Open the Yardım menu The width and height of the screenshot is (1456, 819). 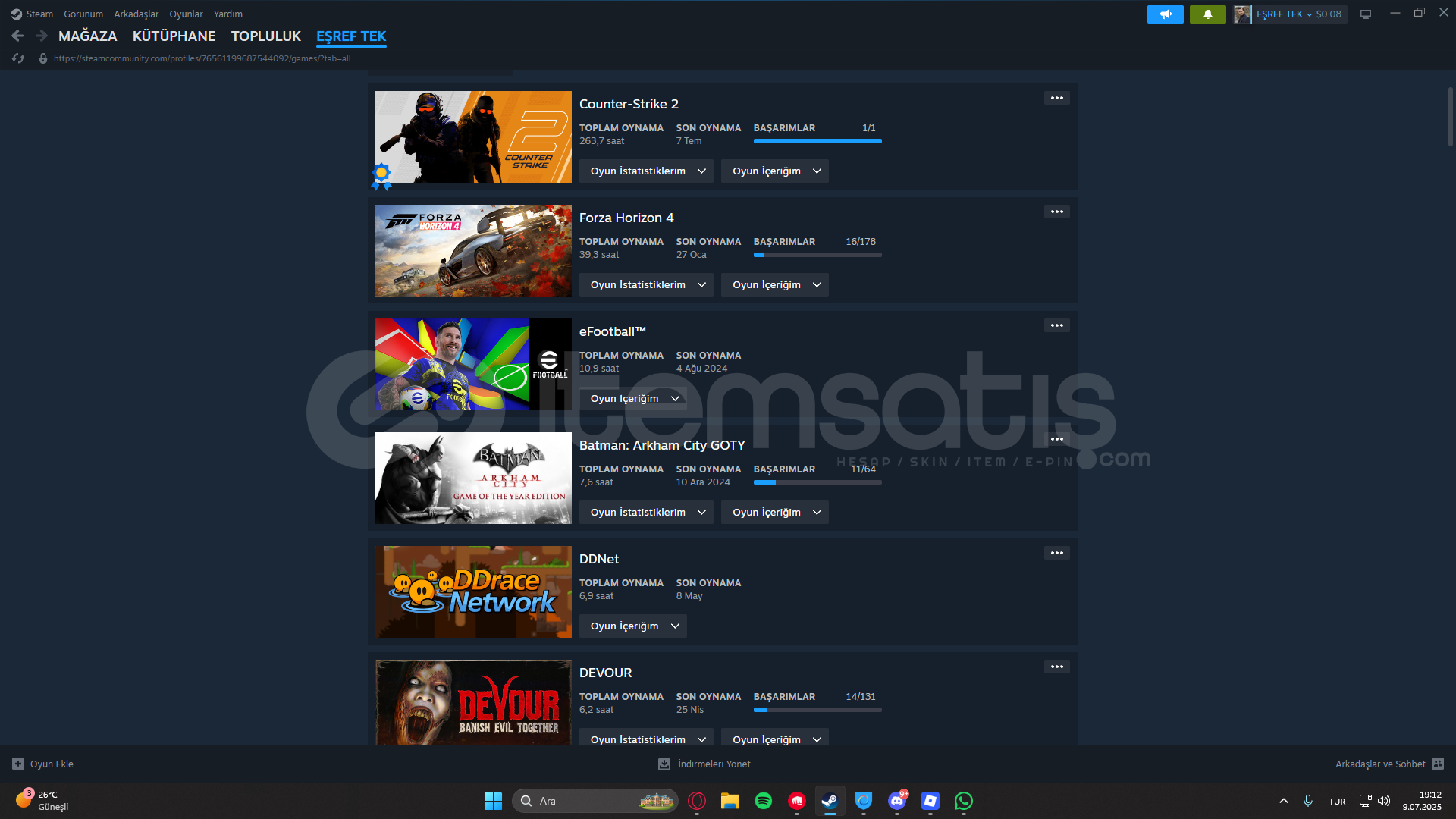point(228,14)
